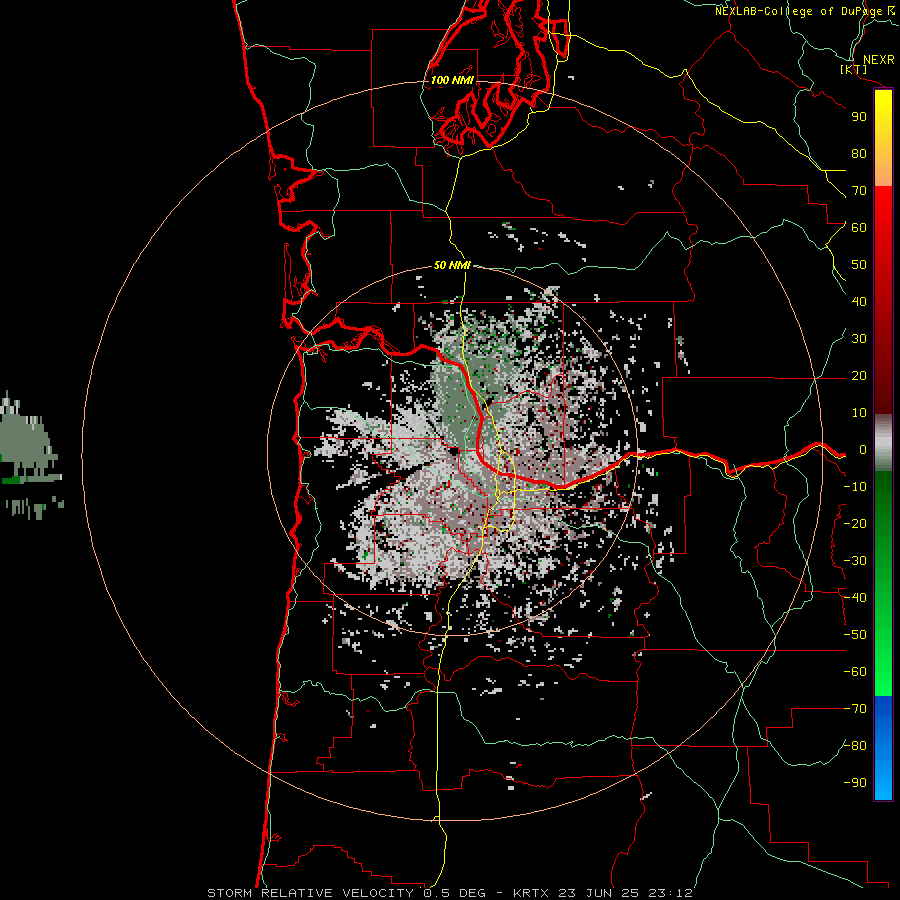Click the -90 value on velocity scale

point(855,783)
